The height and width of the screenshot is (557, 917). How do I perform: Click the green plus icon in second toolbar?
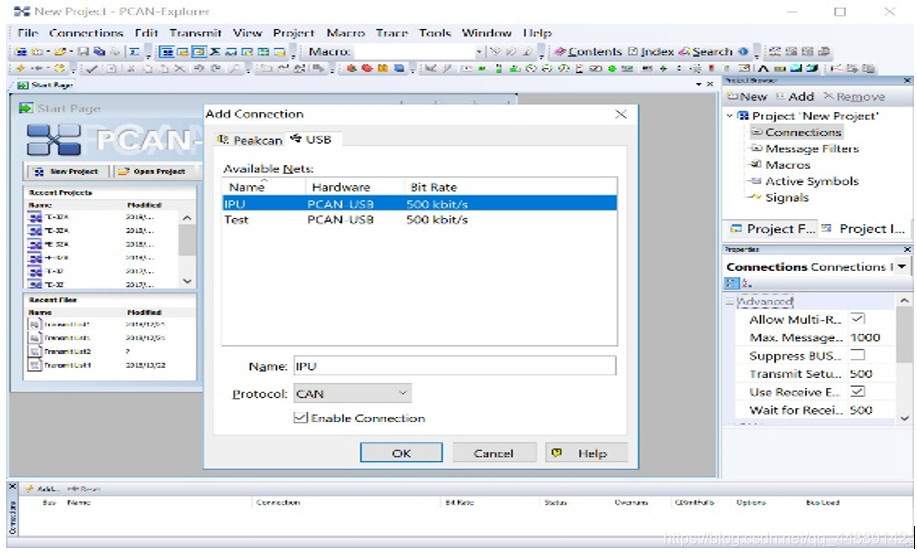(664, 68)
